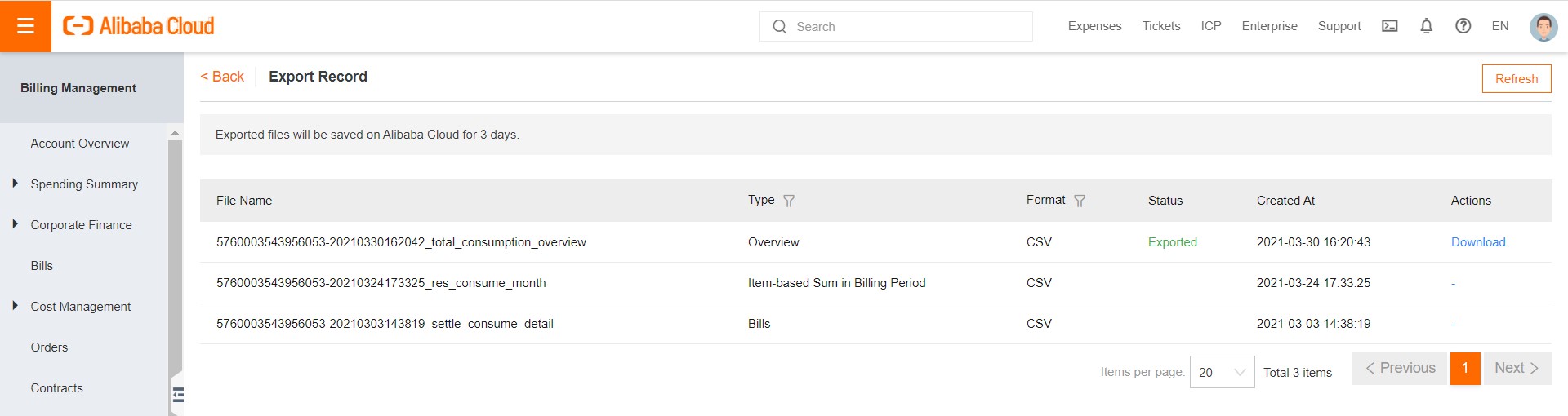
Task: Open the help question mark icon
Action: coord(1463,26)
